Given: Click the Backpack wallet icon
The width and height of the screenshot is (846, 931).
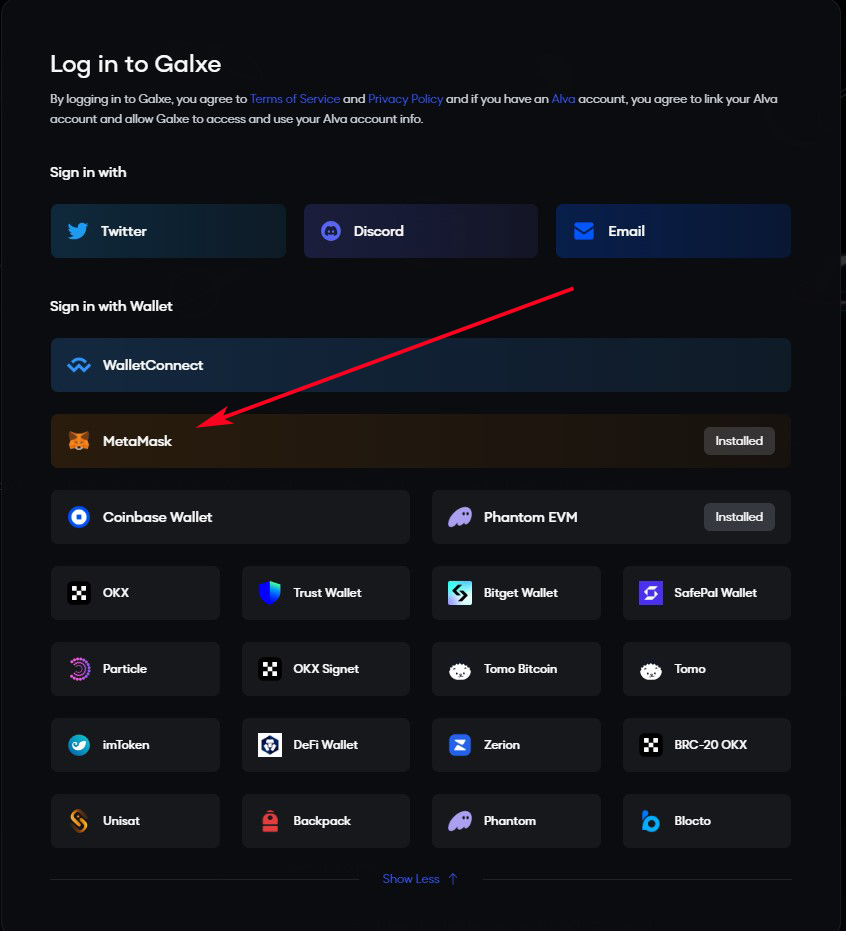Looking at the screenshot, I should click(x=270, y=821).
